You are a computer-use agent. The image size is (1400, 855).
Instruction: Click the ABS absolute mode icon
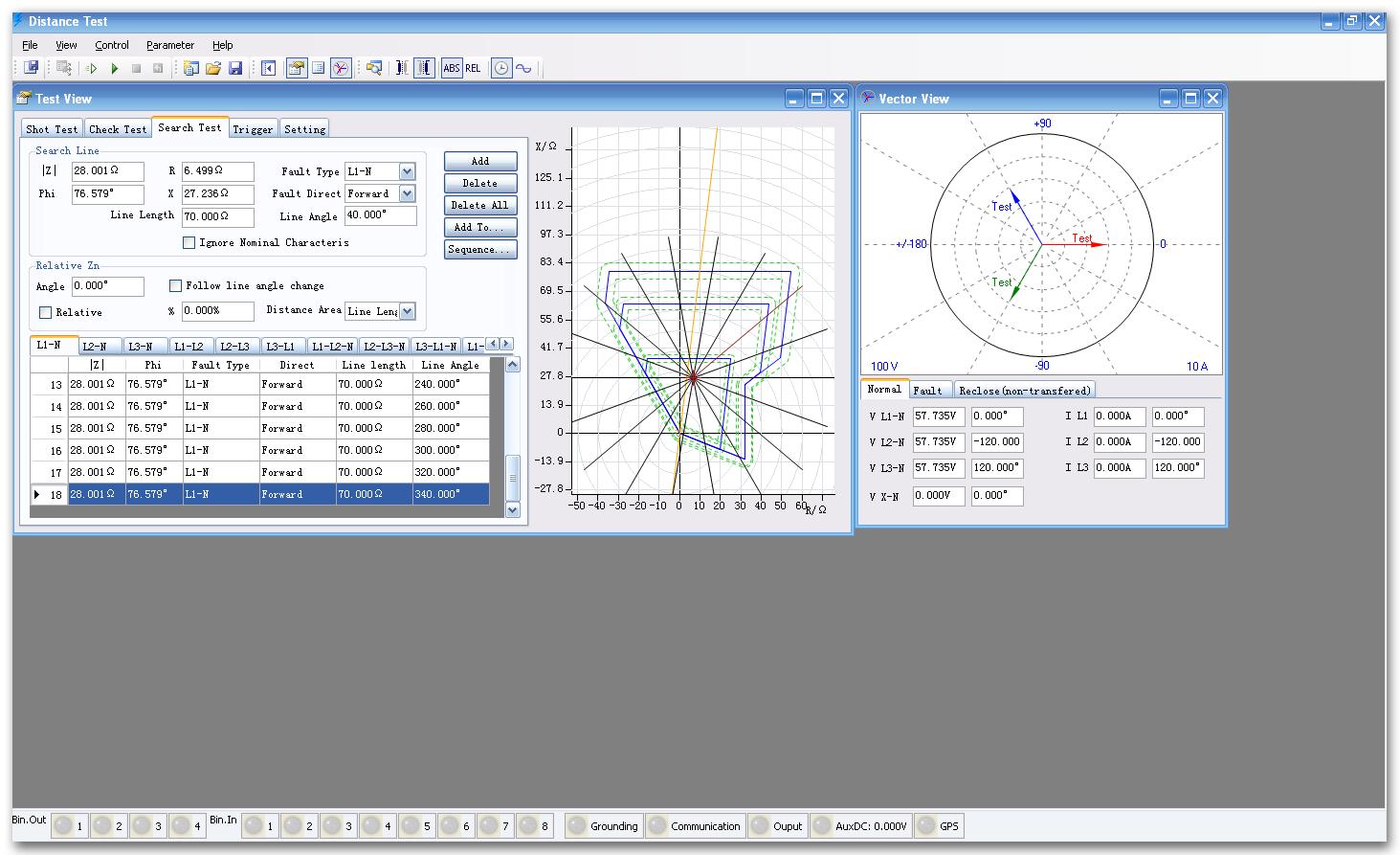[x=452, y=68]
